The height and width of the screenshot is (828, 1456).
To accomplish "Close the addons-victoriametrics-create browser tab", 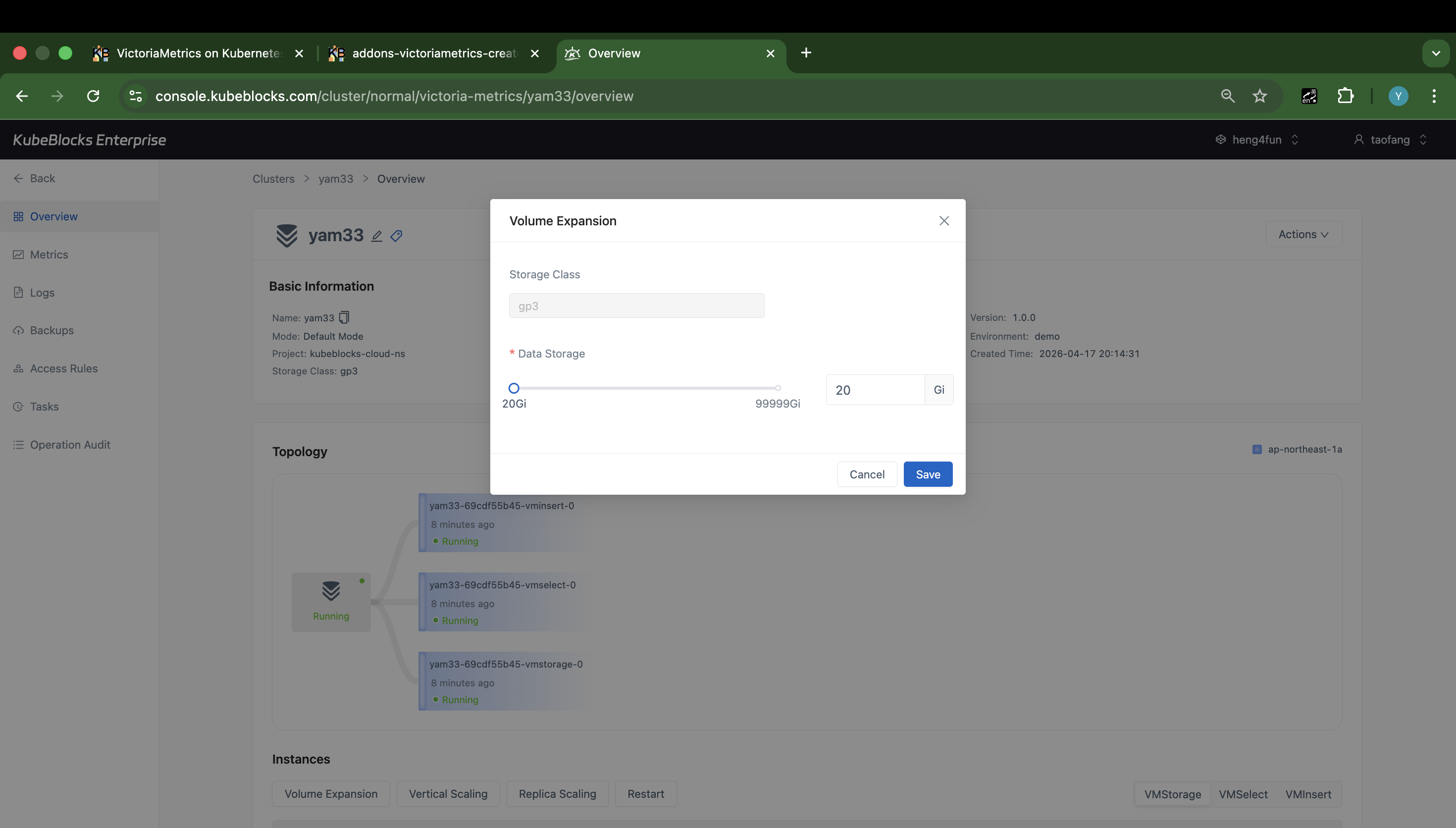I will pos(534,53).
